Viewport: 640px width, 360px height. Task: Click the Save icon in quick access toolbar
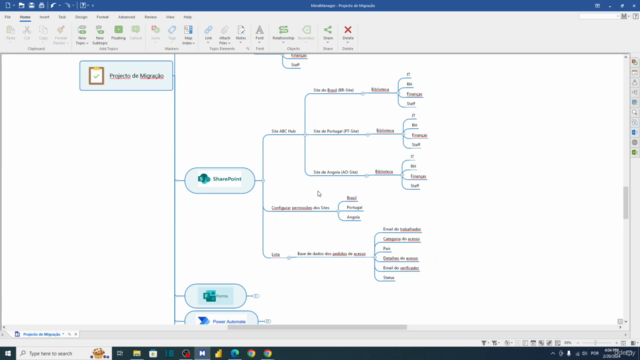31,5
